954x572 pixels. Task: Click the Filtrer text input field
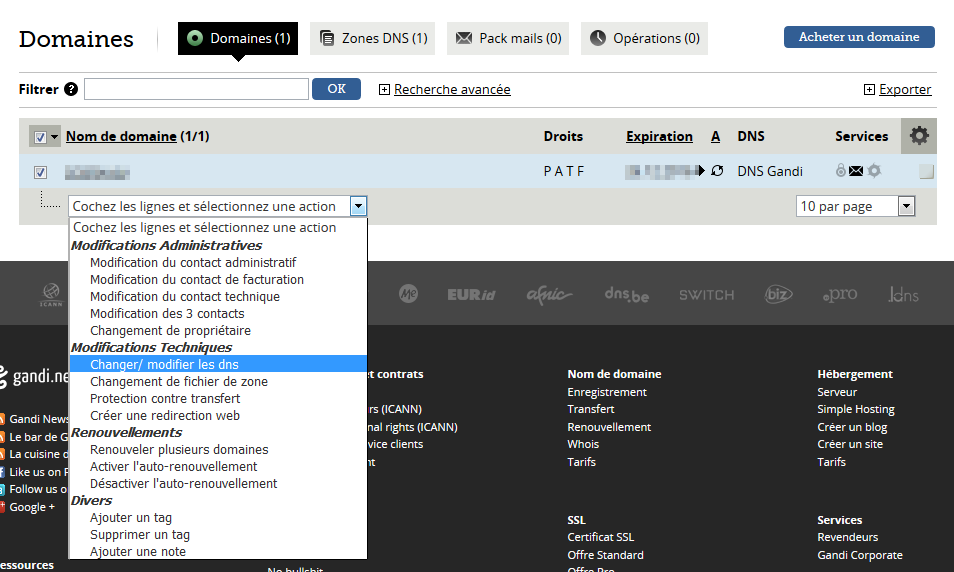coord(196,89)
